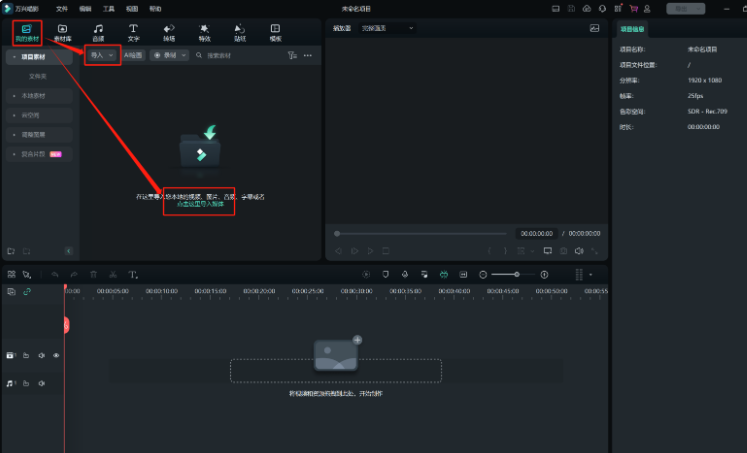747x453 pixels.
Task: Open the 录制 (Record) dropdown
Action: click(x=168, y=56)
